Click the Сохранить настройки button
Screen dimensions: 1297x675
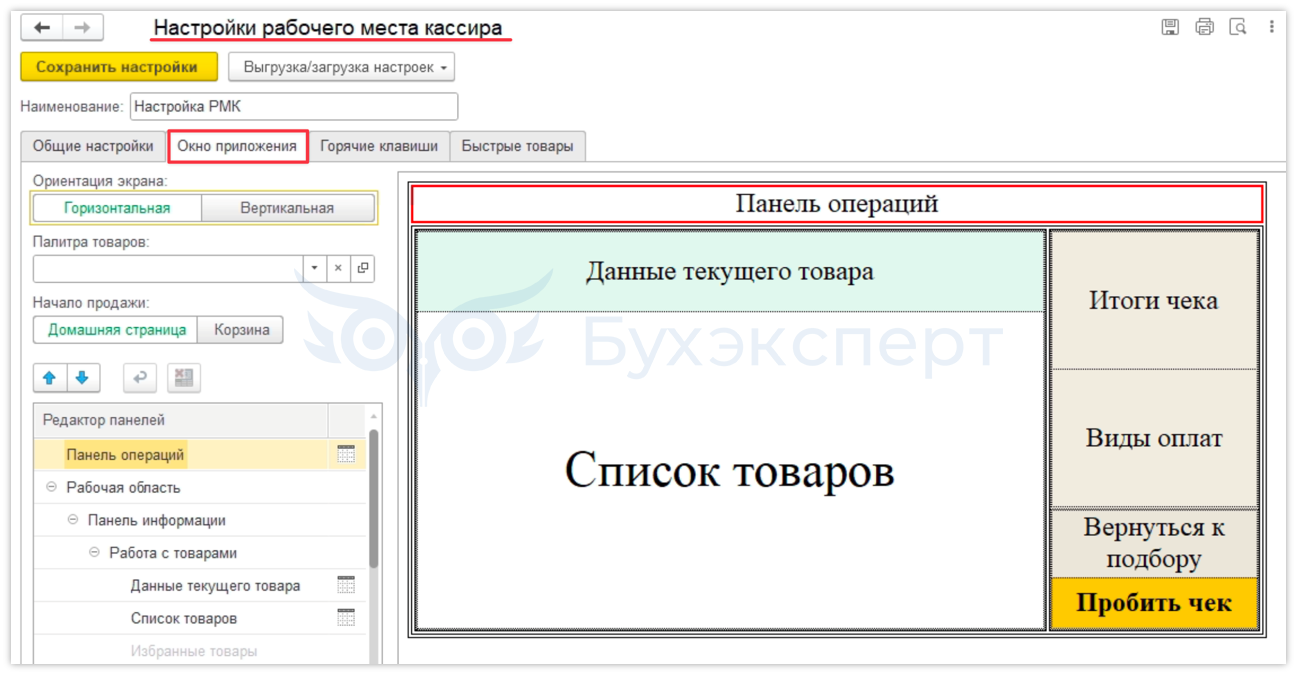click(118, 67)
